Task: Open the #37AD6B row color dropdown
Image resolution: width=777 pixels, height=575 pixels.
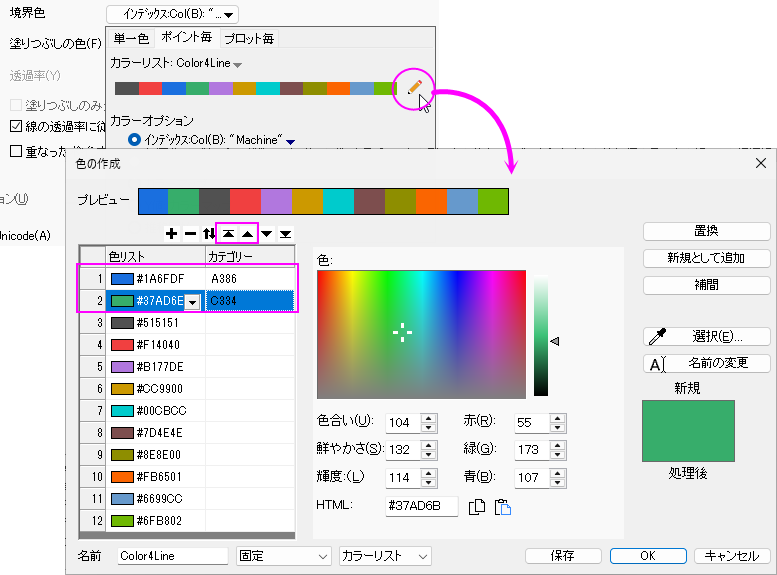Action: pyautogui.click(x=193, y=301)
